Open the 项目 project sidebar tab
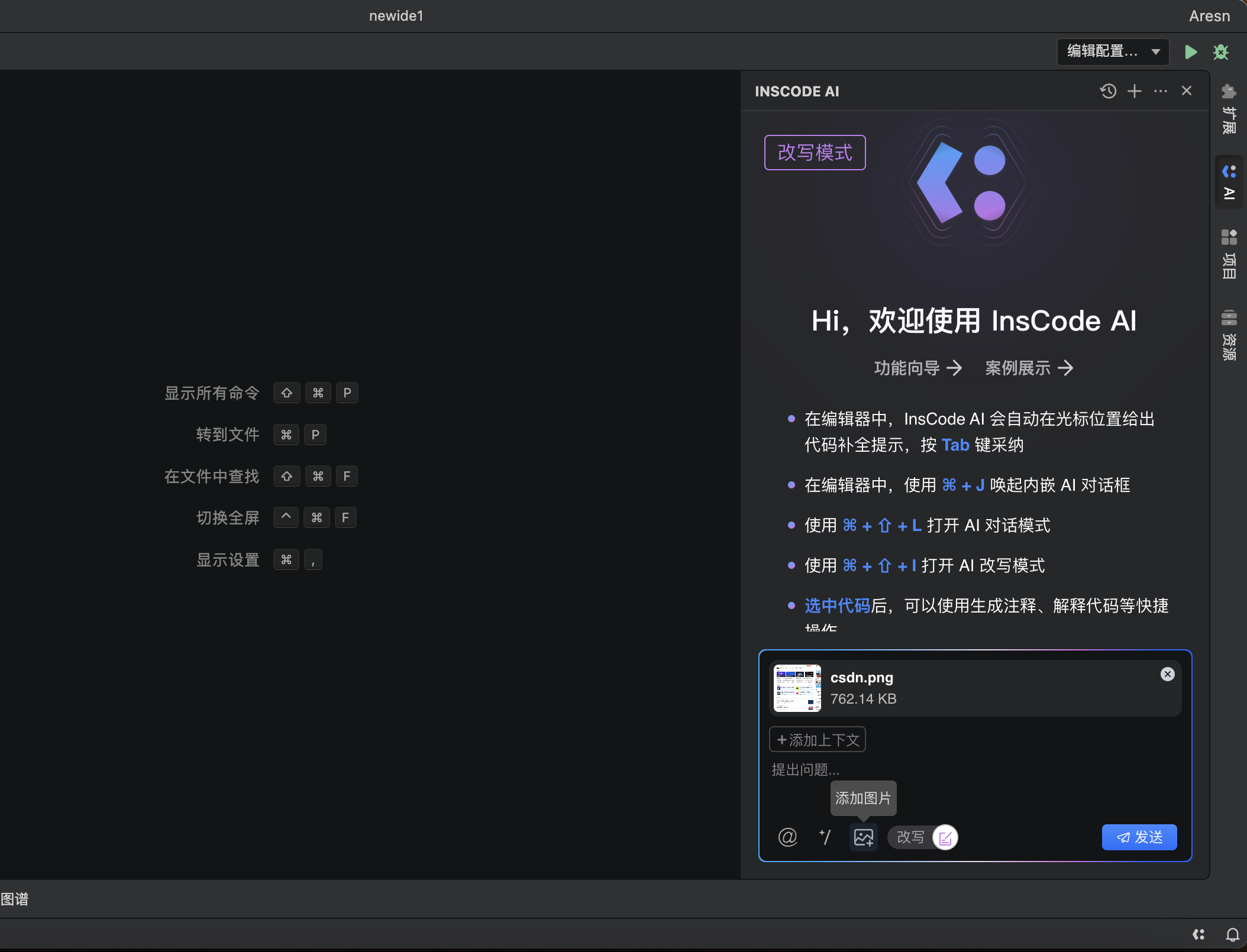The image size is (1247, 952). coord(1229,254)
